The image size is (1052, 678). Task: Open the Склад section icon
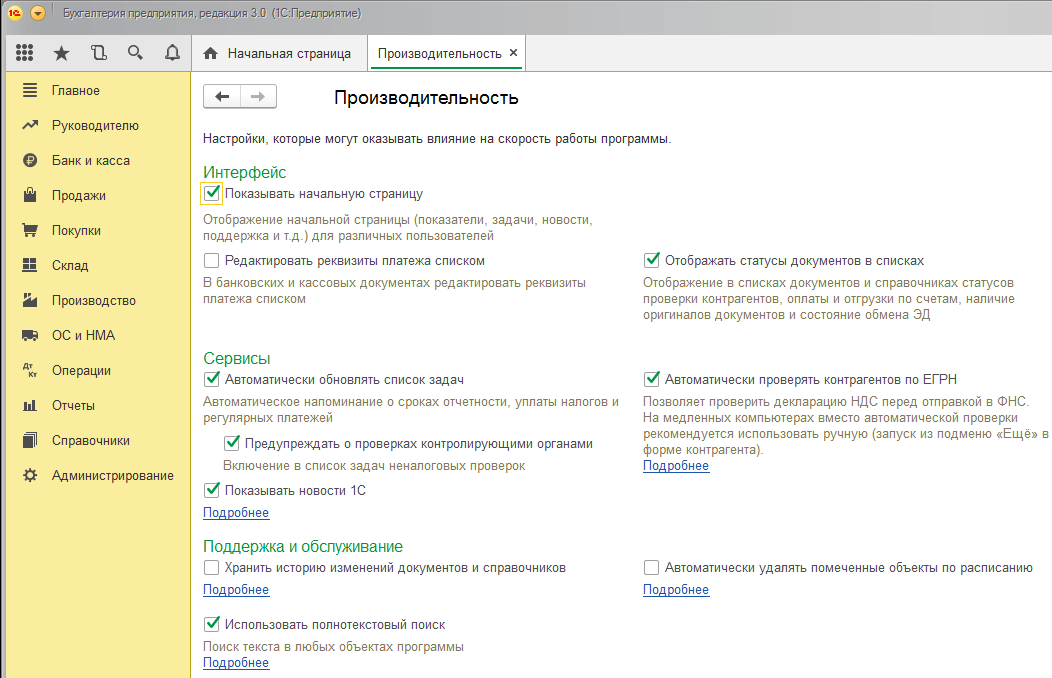(30, 265)
